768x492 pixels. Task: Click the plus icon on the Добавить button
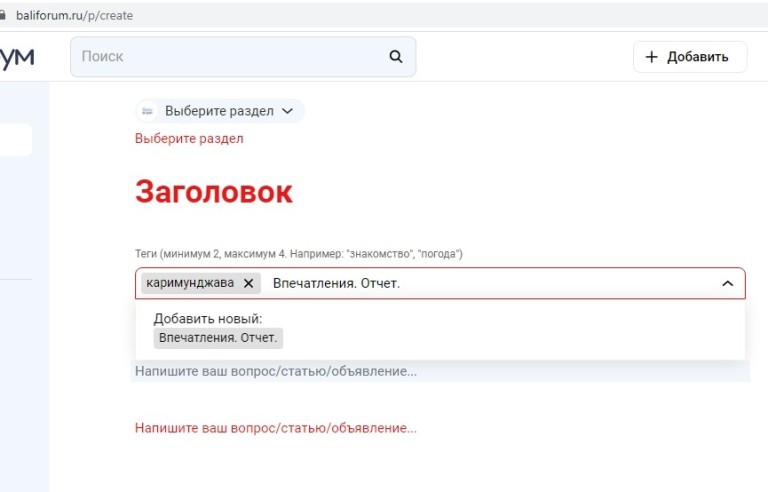click(652, 57)
